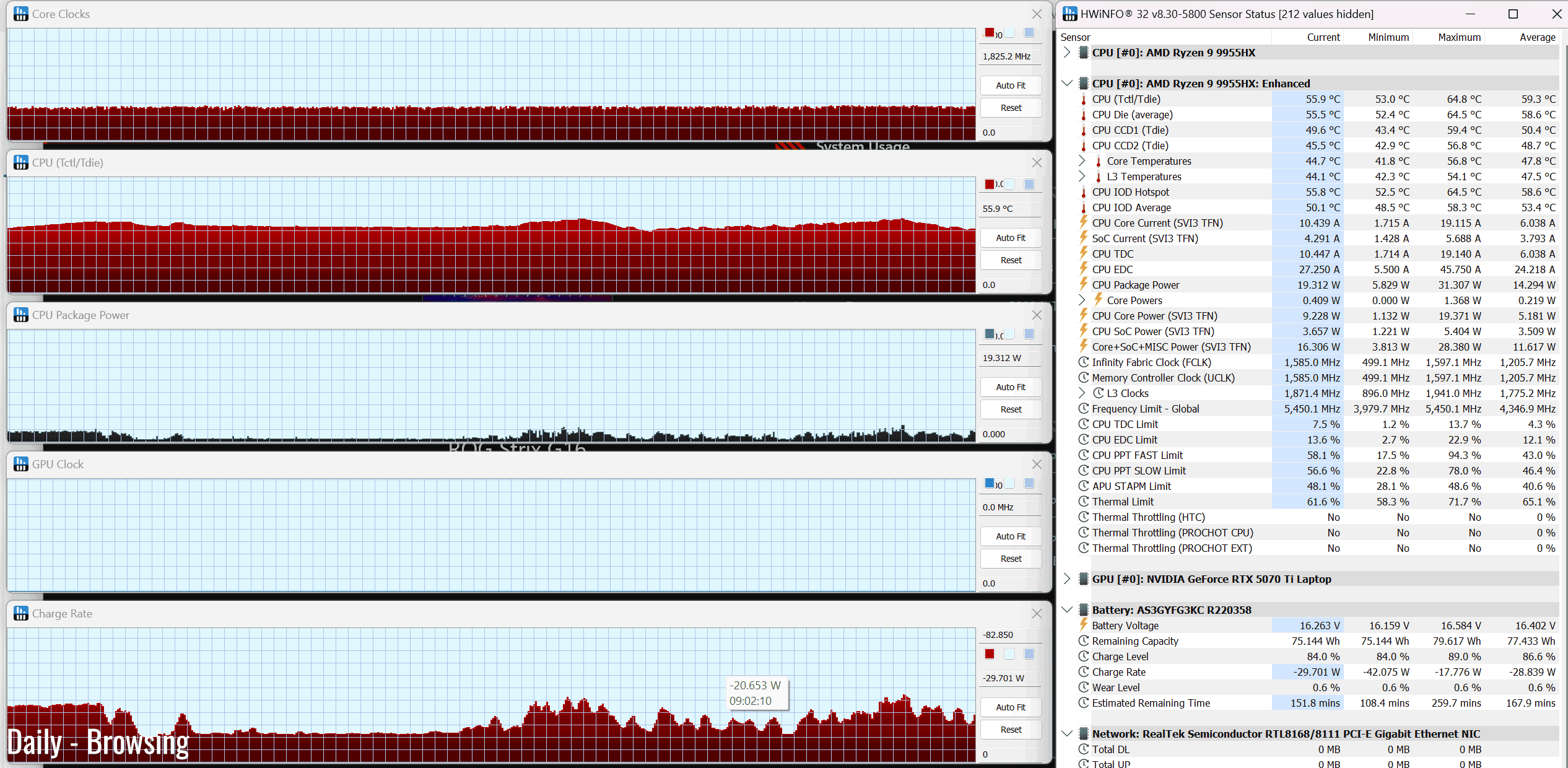
Task: Click the HWiNFO icon in Charge Rate window
Action: pyautogui.click(x=20, y=613)
